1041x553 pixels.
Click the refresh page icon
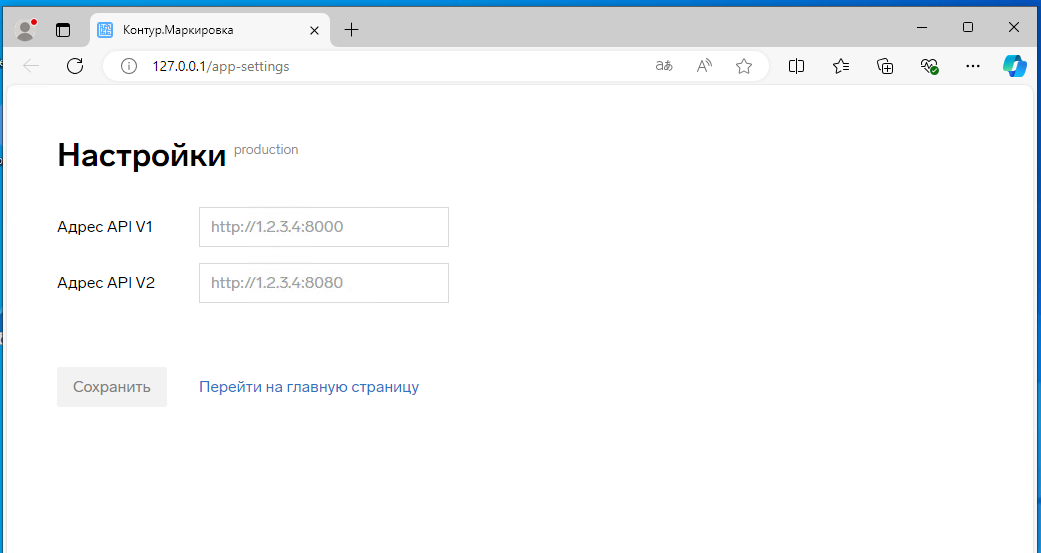pyautogui.click(x=75, y=66)
